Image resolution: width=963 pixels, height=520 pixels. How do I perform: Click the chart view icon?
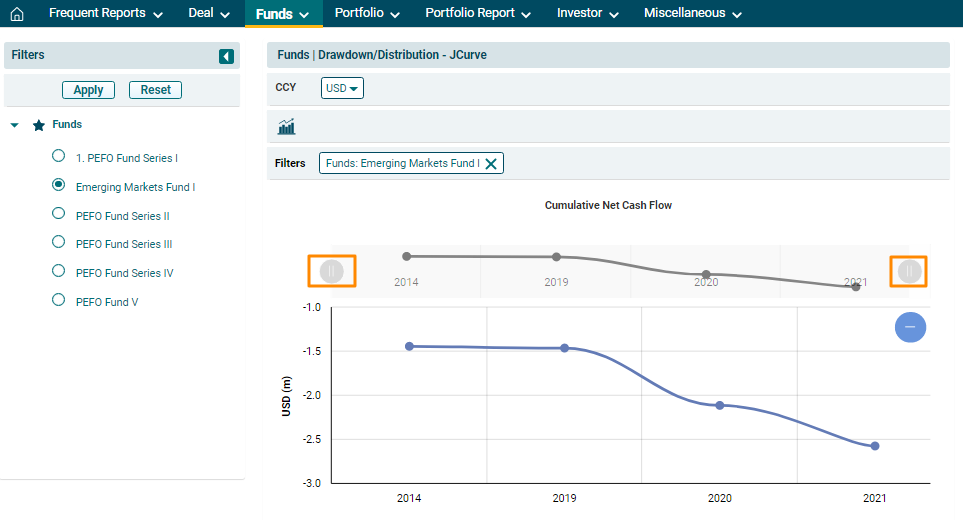[x=287, y=127]
